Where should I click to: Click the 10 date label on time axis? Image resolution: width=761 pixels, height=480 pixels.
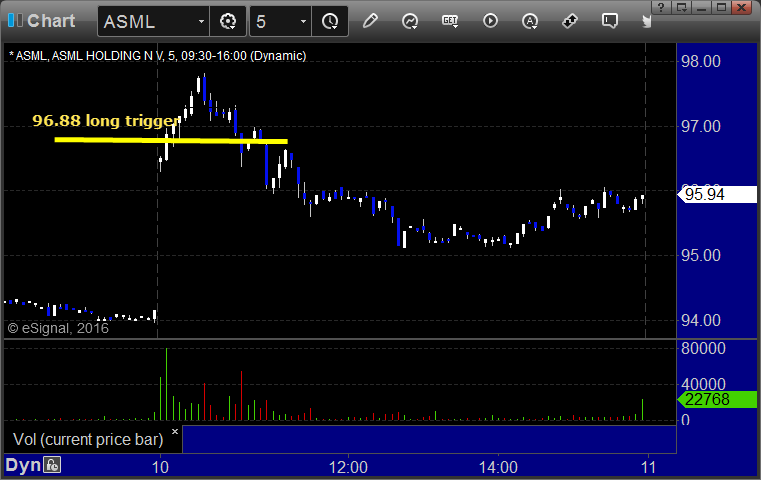coord(160,467)
